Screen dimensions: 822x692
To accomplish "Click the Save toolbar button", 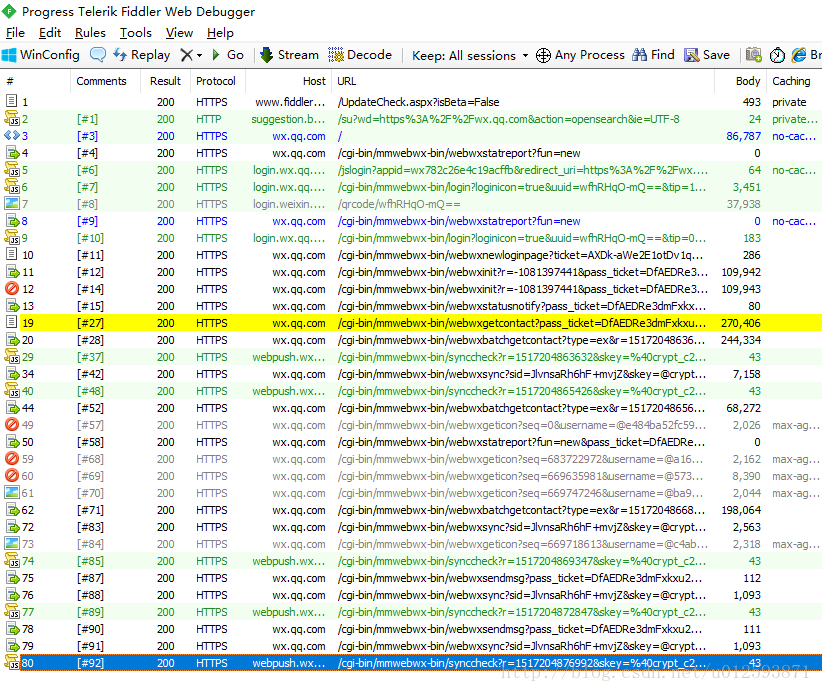I will point(707,55).
